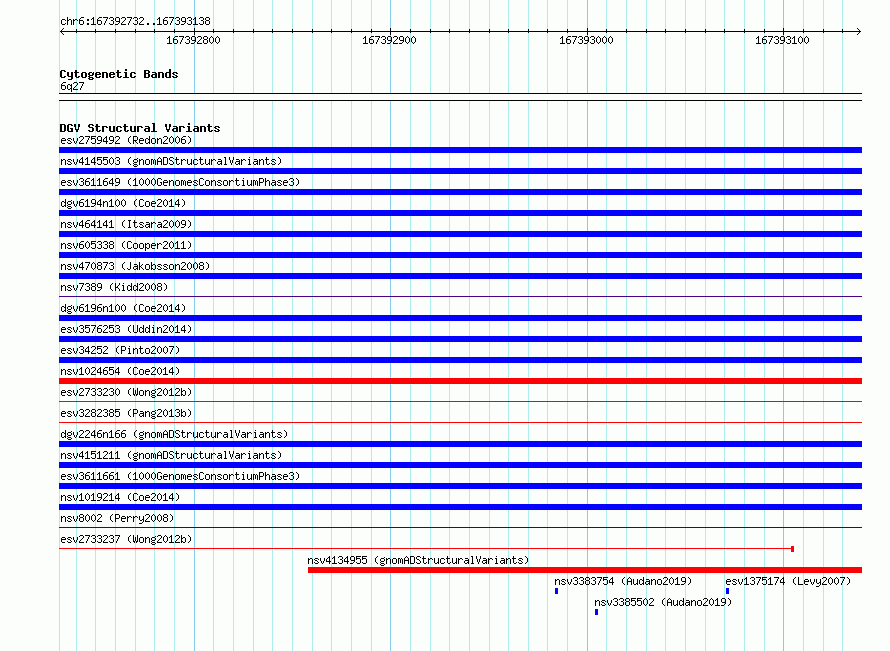Viewport: 890px width, 651px height.
Task: Click the small blue marker under nsv3385502
Action: (597, 612)
